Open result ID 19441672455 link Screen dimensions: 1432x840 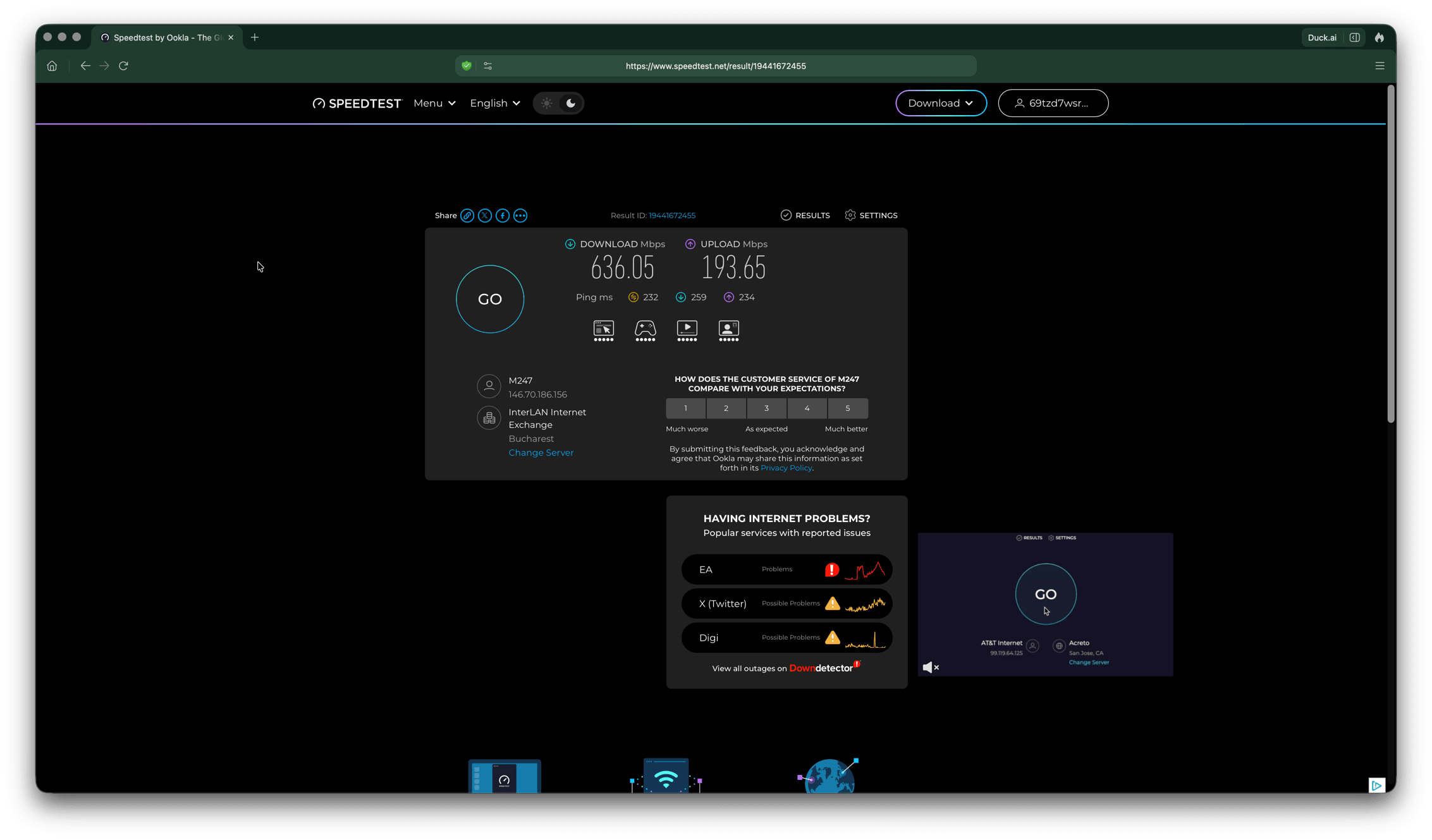coord(672,216)
